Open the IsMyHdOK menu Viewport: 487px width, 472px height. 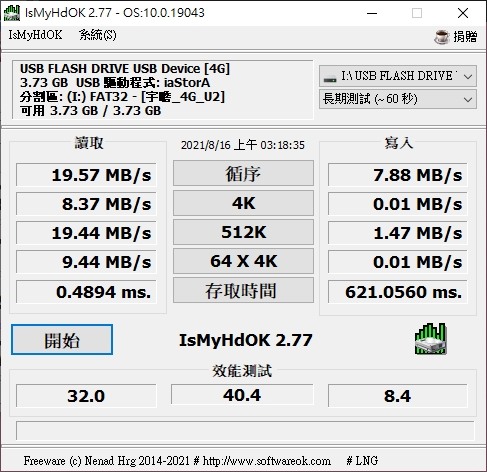[x=35, y=35]
